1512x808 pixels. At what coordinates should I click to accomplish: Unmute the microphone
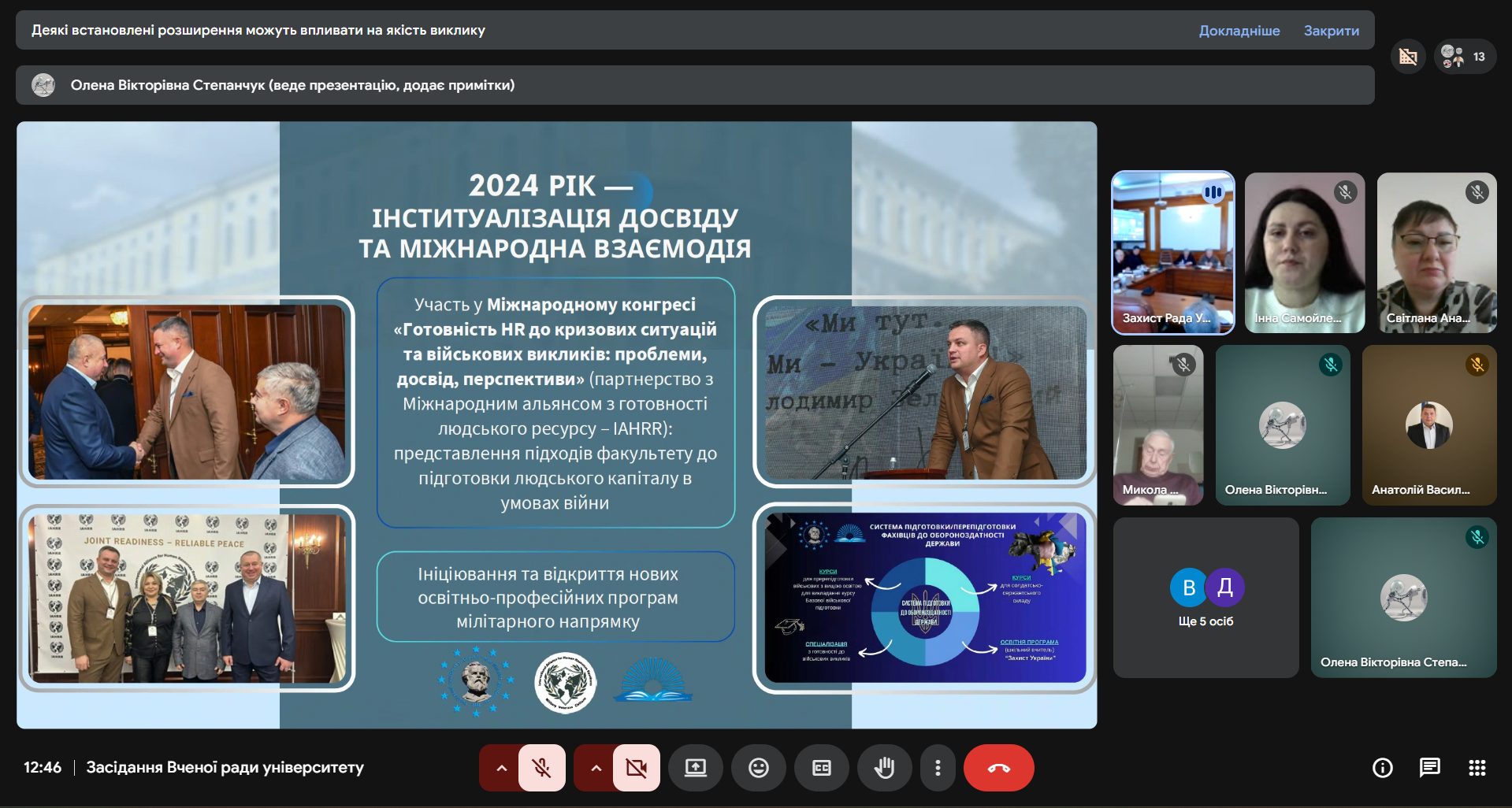[x=542, y=768]
